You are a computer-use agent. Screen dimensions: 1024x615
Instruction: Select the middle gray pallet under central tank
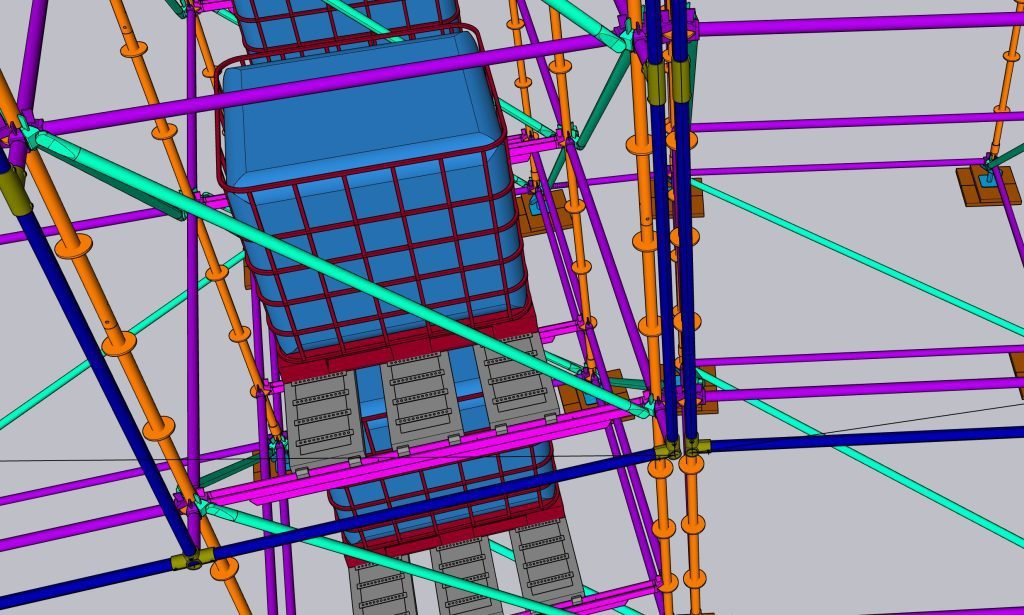(x=418, y=395)
